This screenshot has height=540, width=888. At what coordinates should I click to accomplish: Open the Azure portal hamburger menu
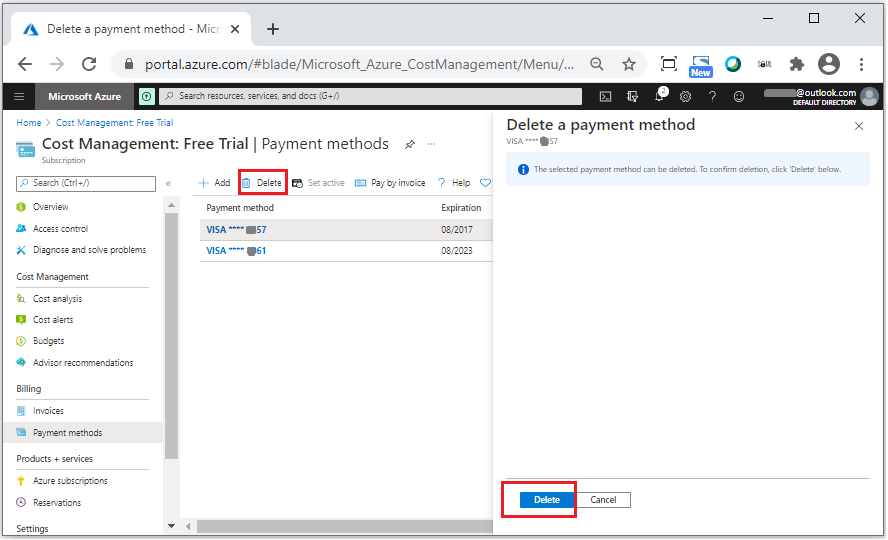click(x=19, y=96)
